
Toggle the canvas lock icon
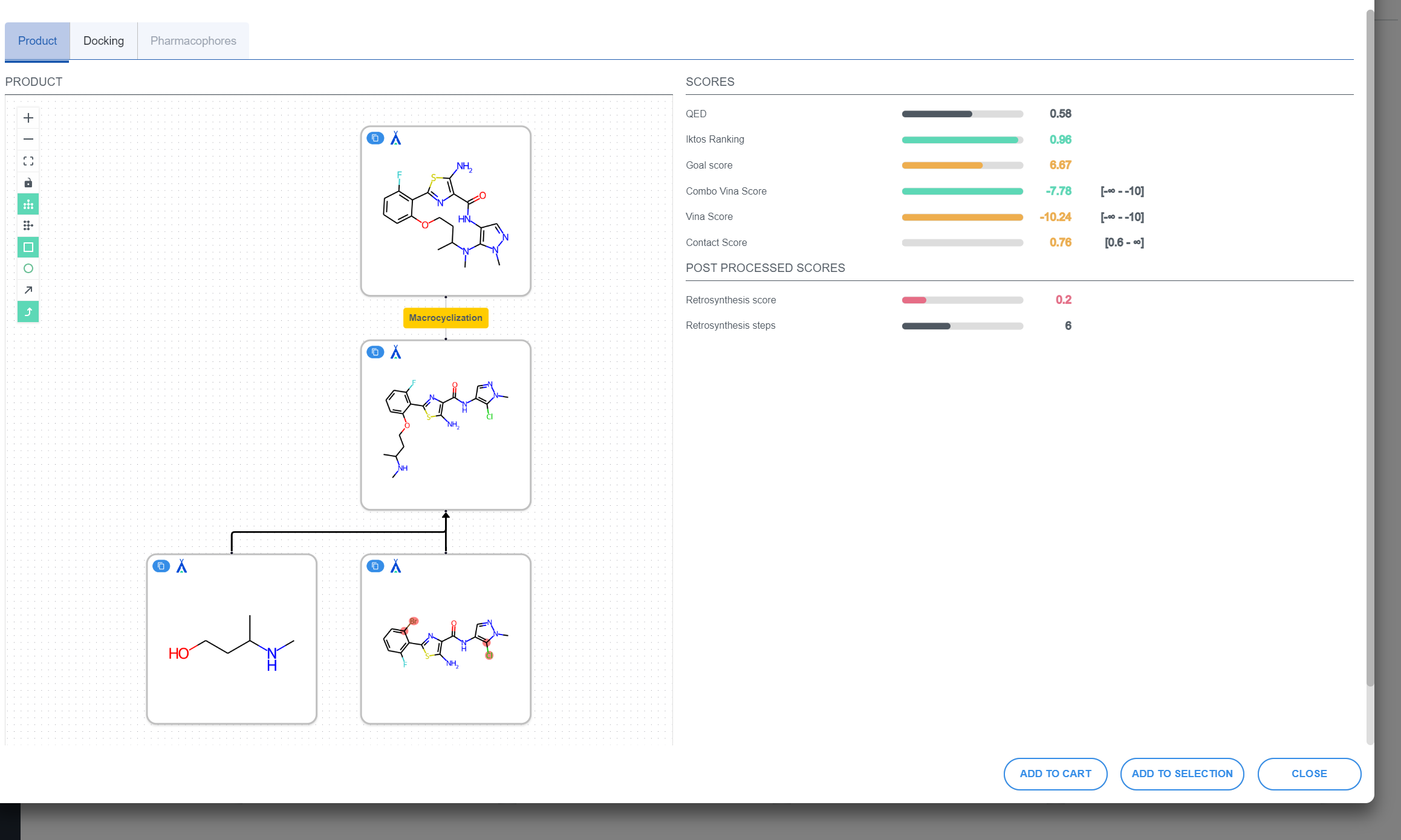point(28,183)
